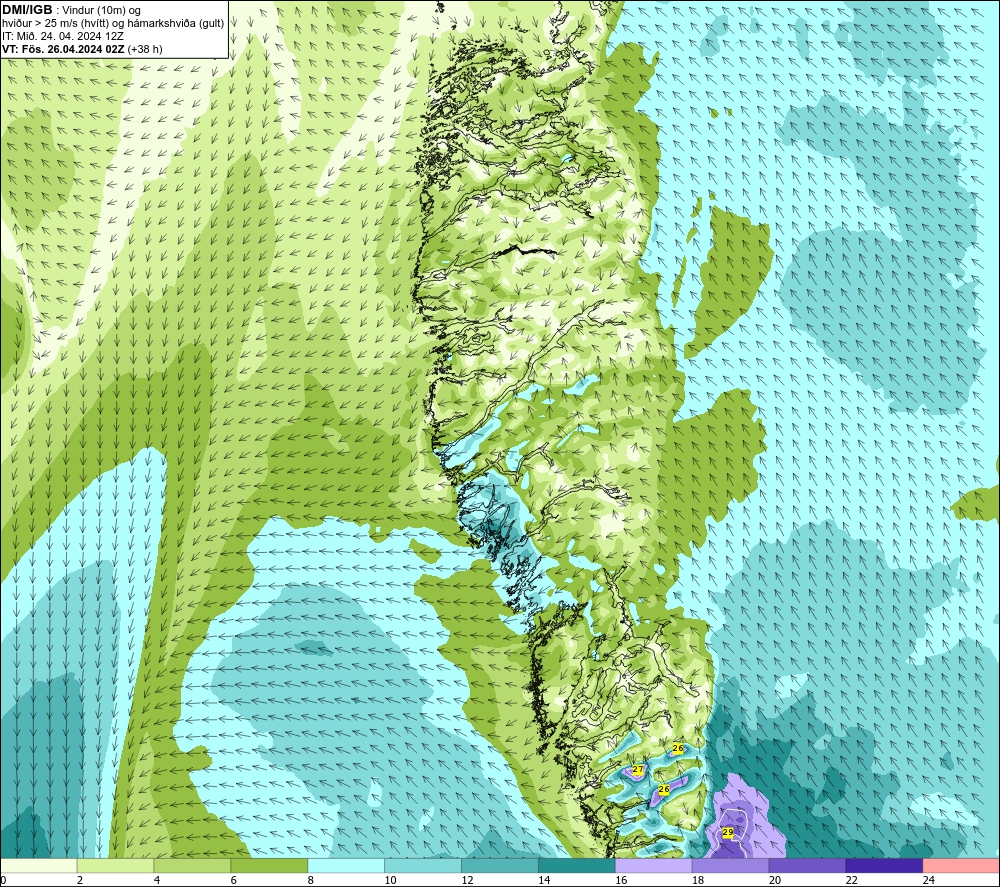Click the scale label '24' under the color bar
Image resolution: width=1000 pixels, height=887 pixels.
pyautogui.click(x=928, y=880)
